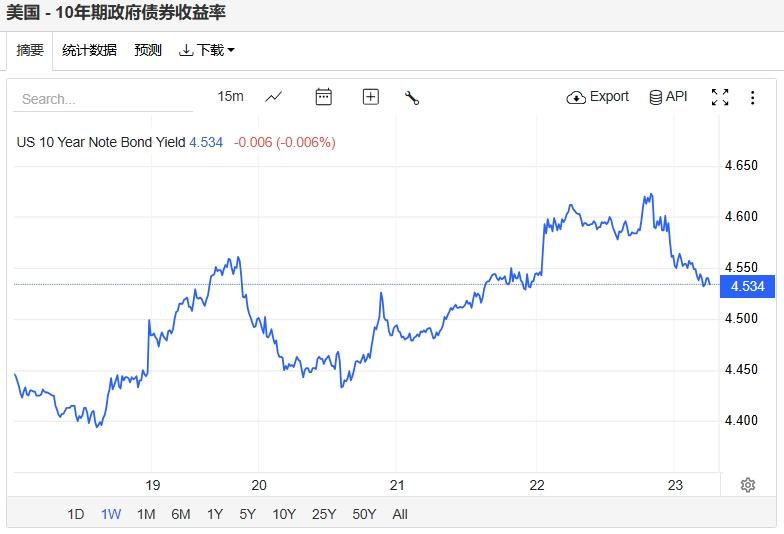Open the API database icon link
Viewport: 784px width, 534px height.
(x=668, y=97)
